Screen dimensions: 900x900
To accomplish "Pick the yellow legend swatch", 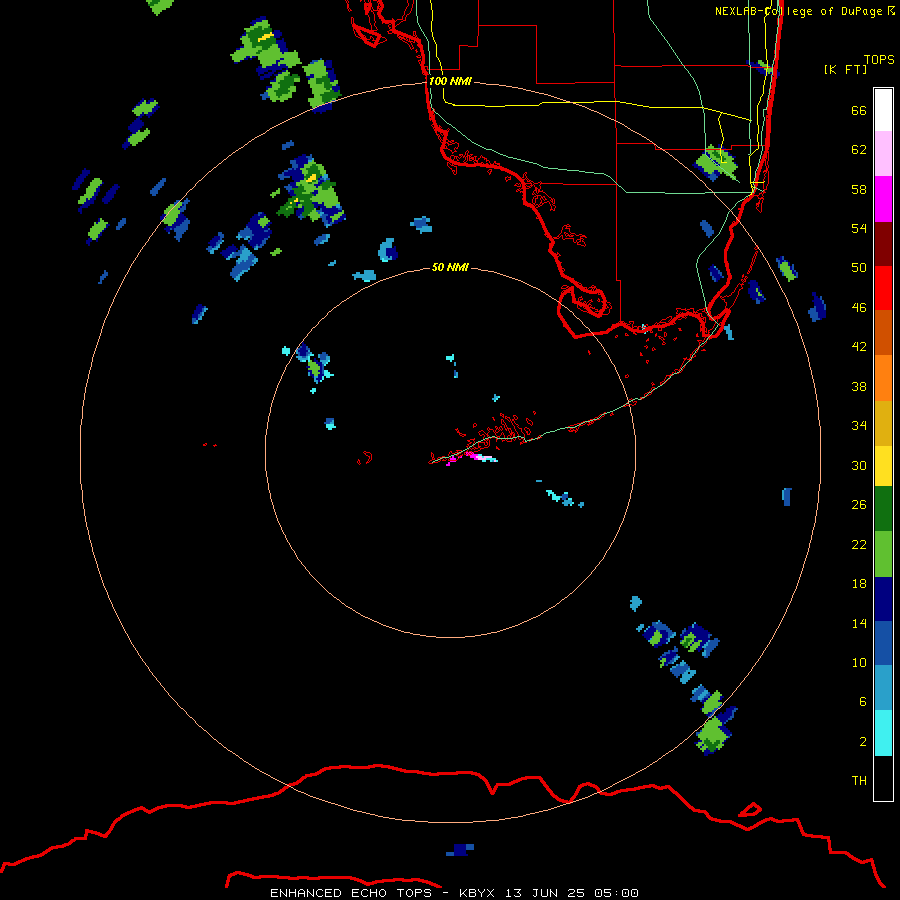I will (883, 465).
